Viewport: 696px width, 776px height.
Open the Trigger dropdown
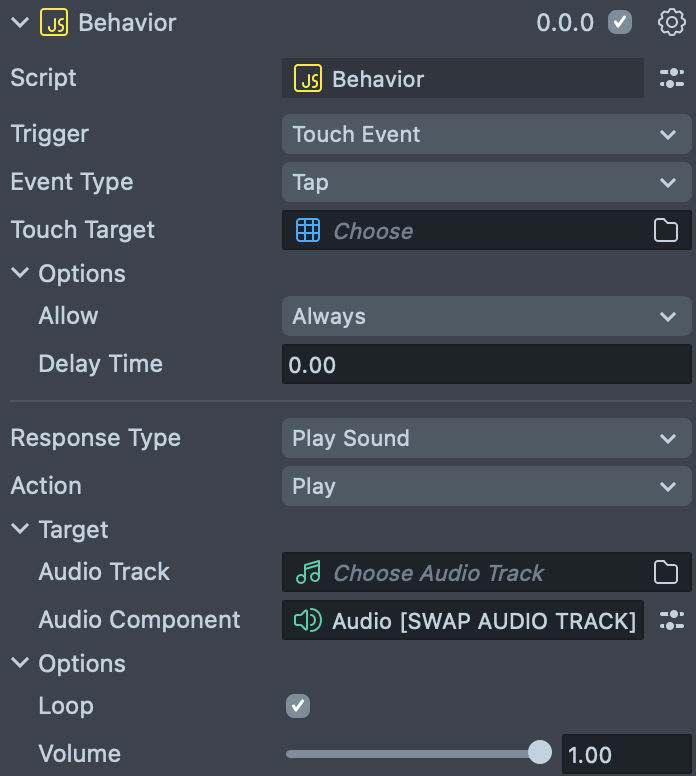(486, 134)
